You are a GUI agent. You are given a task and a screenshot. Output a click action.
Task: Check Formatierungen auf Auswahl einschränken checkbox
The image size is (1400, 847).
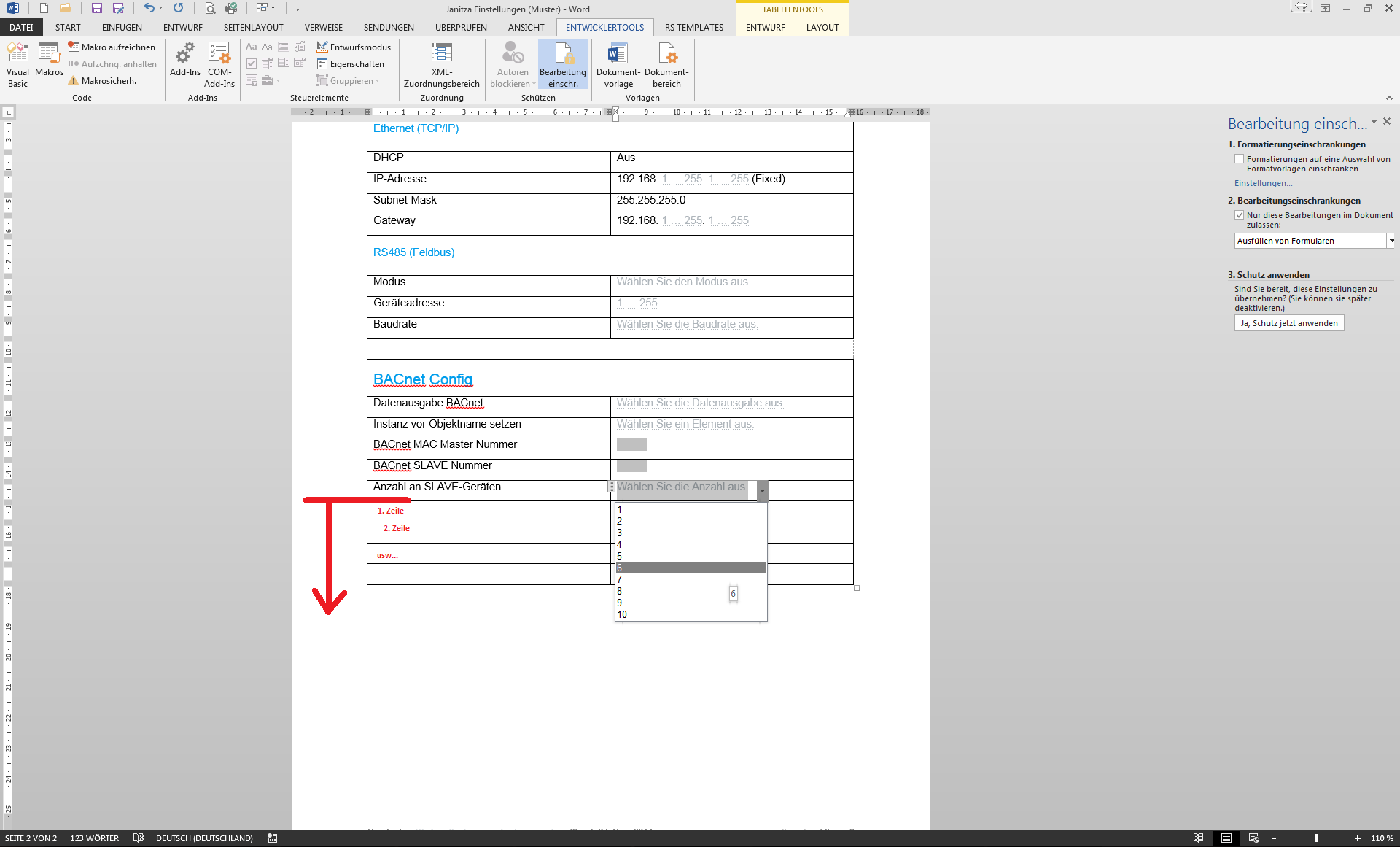1239,159
